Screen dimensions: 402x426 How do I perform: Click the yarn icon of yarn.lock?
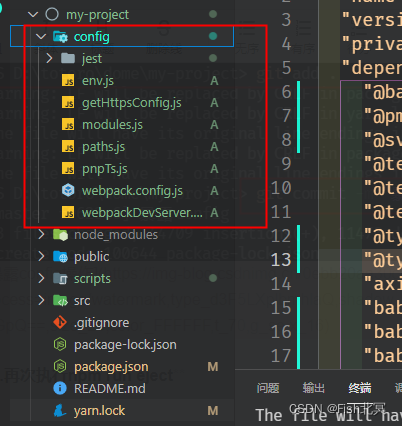tap(60, 410)
